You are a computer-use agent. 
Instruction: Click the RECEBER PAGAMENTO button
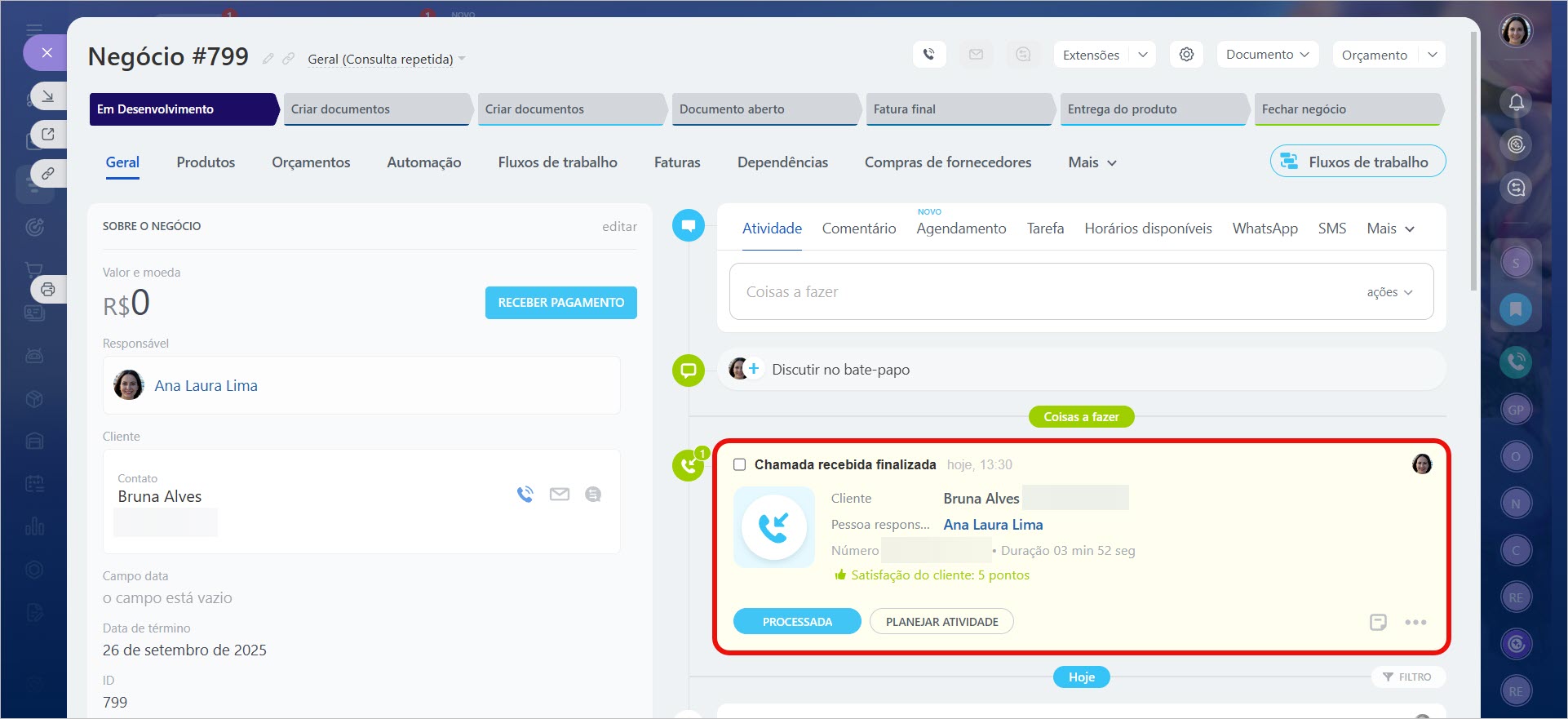click(560, 303)
